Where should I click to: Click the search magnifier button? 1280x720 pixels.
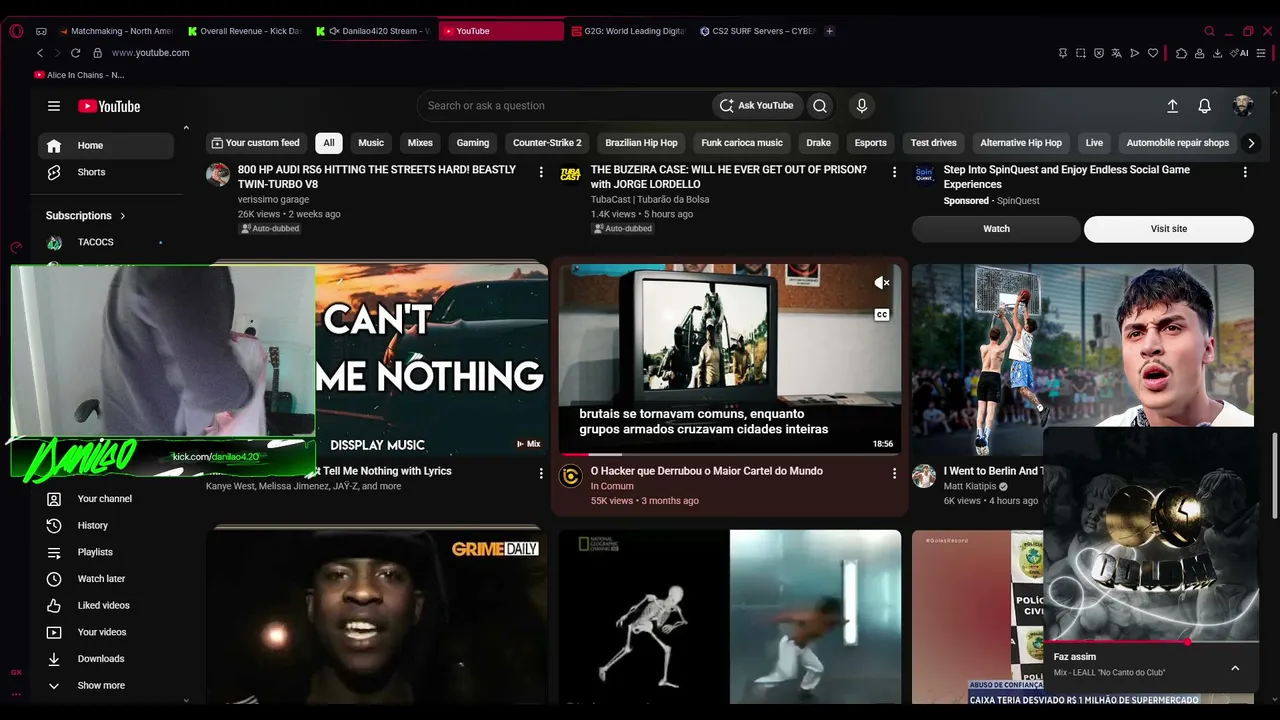click(x=820, y=106)
